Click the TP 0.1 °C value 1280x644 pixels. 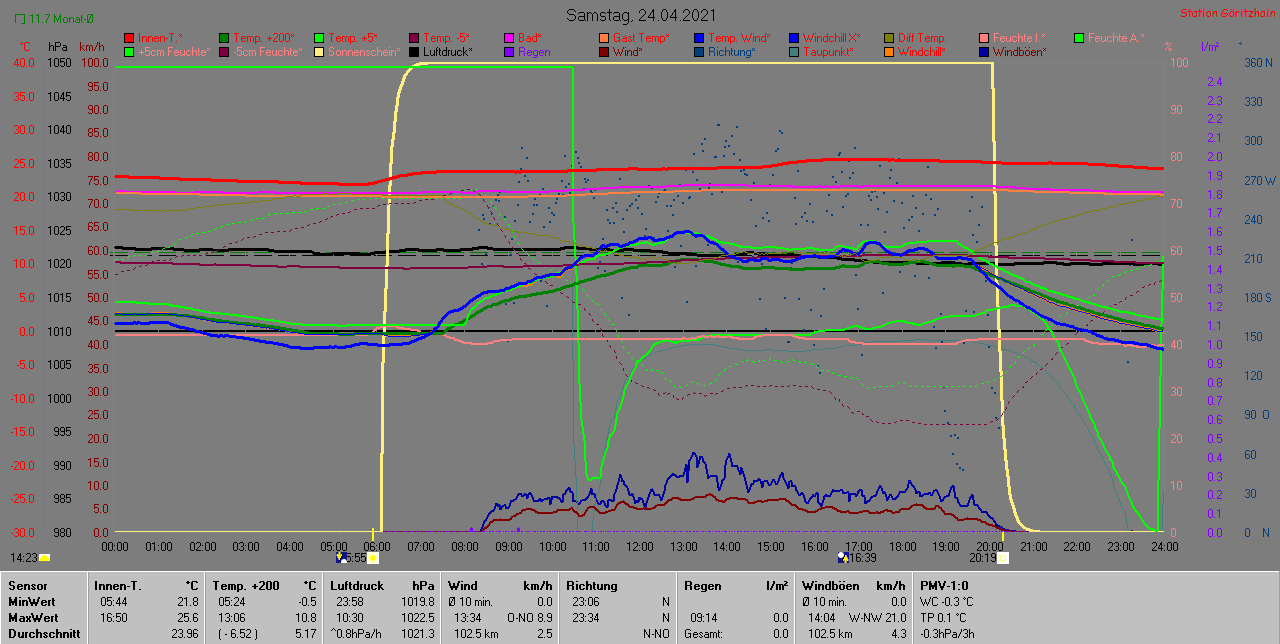click(x=945, y=618)
